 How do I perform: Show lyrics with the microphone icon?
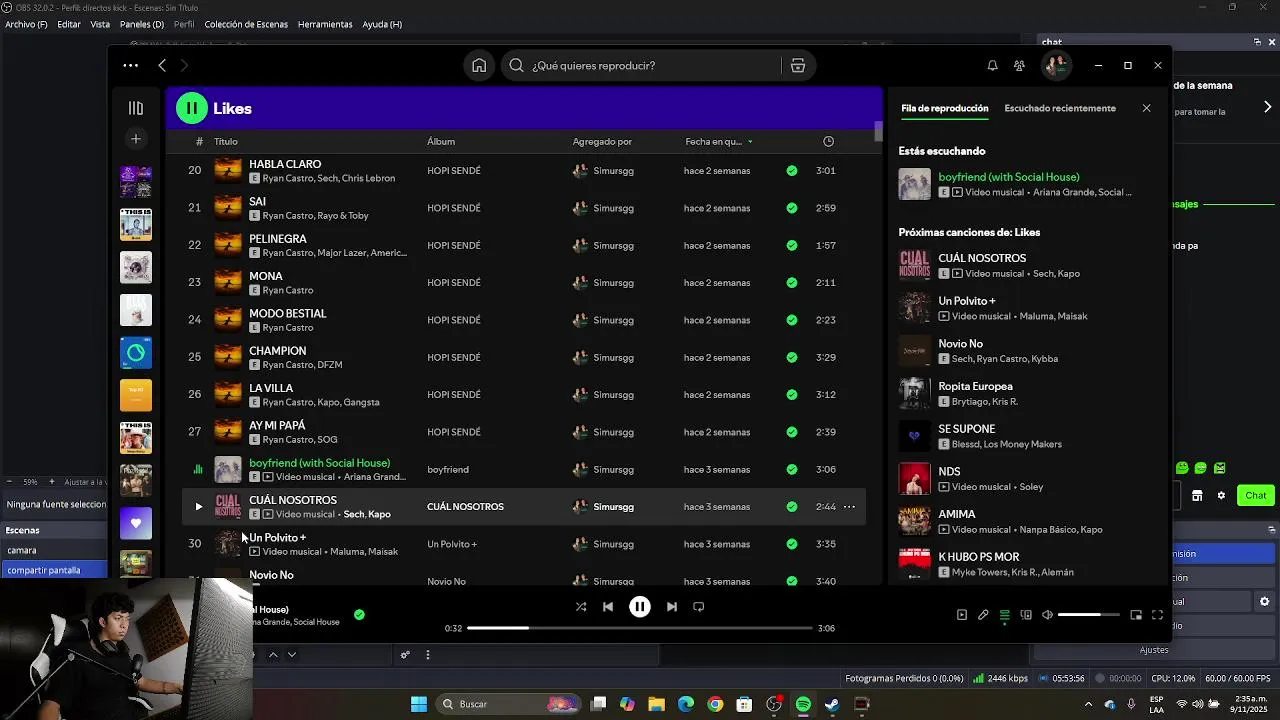point(983,615)
